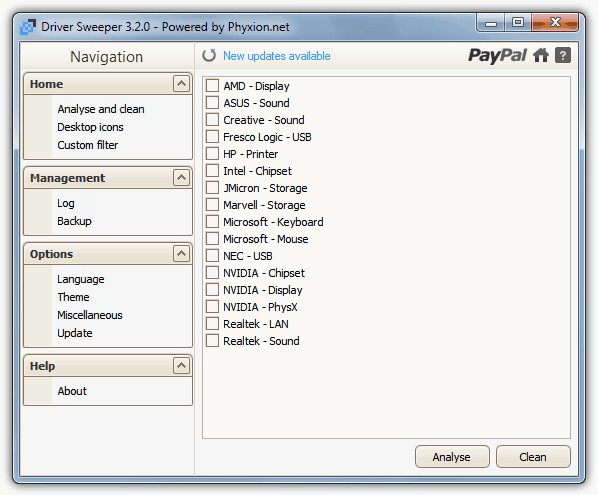Open Miscellaneous options
The height and width of the screenshot is (495, 598).
coord(90,315)
